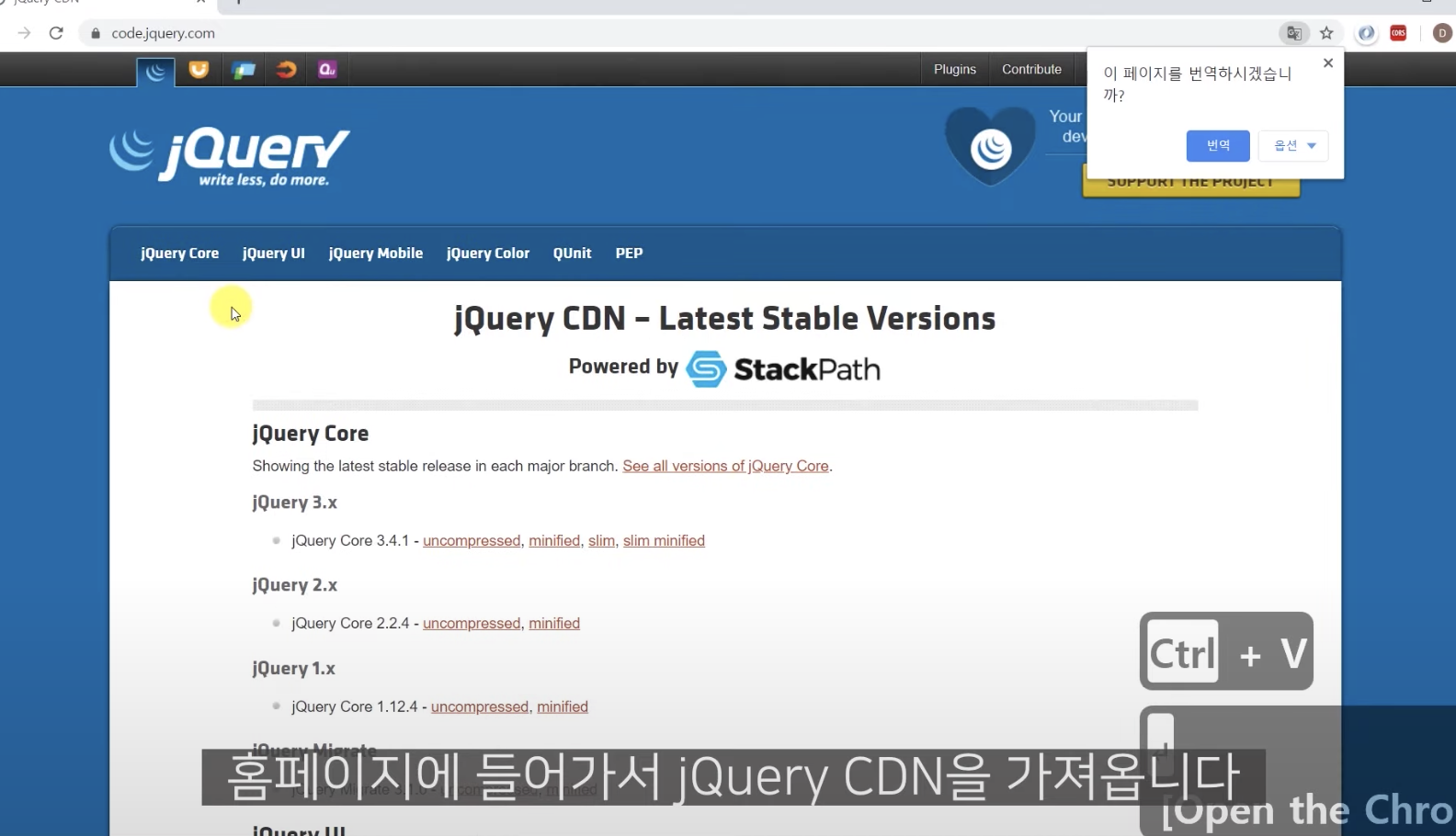Open the jQuery Mobile tab

point(376,254)
